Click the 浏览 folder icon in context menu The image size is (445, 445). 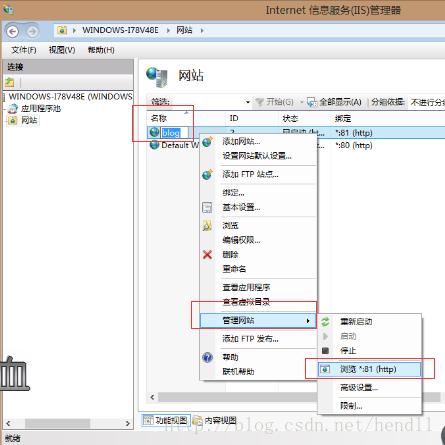tap(207, 226)
